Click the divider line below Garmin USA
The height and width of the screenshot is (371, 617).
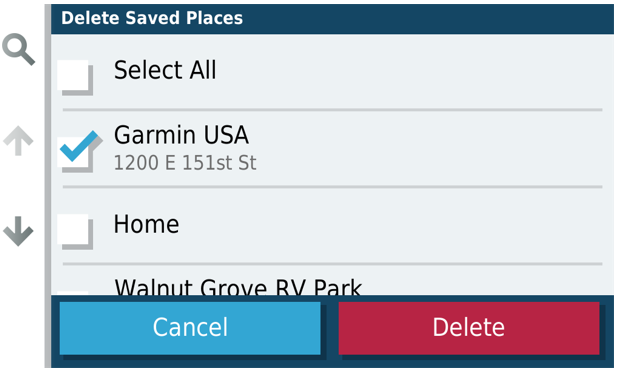tap(333, 187)
